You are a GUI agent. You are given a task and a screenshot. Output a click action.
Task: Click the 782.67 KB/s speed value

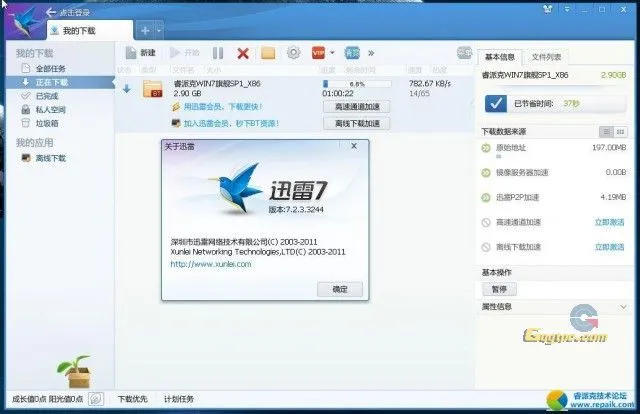(430, 83)
